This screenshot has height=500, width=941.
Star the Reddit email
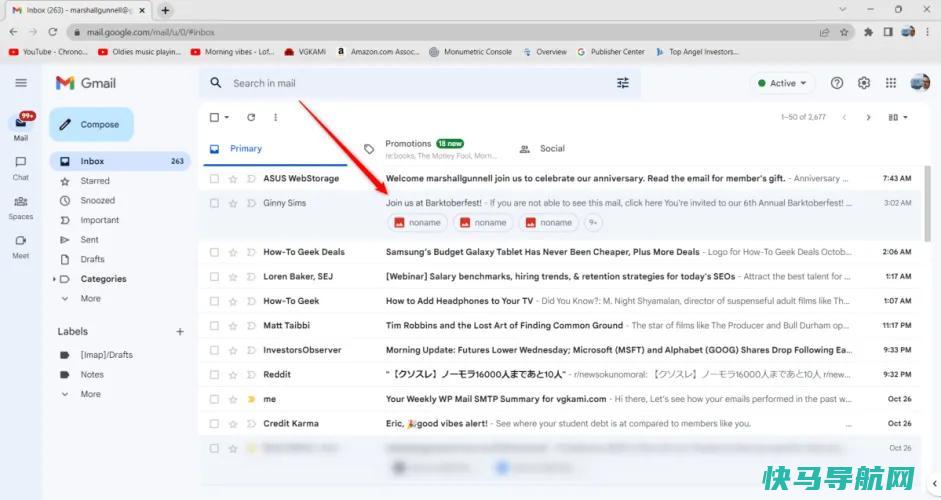click(233, 375)
